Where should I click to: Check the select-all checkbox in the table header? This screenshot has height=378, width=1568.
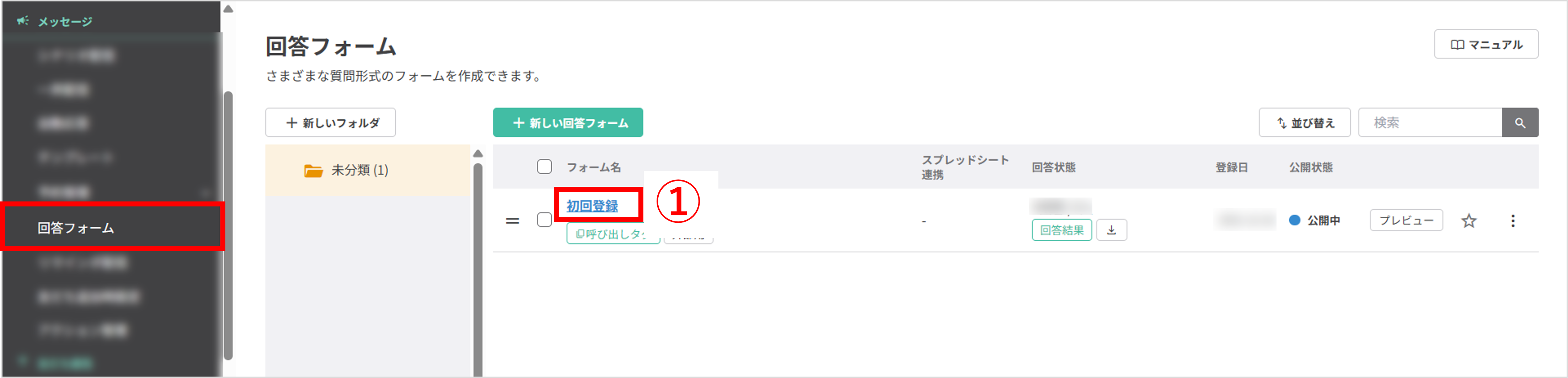coord(544,167)
